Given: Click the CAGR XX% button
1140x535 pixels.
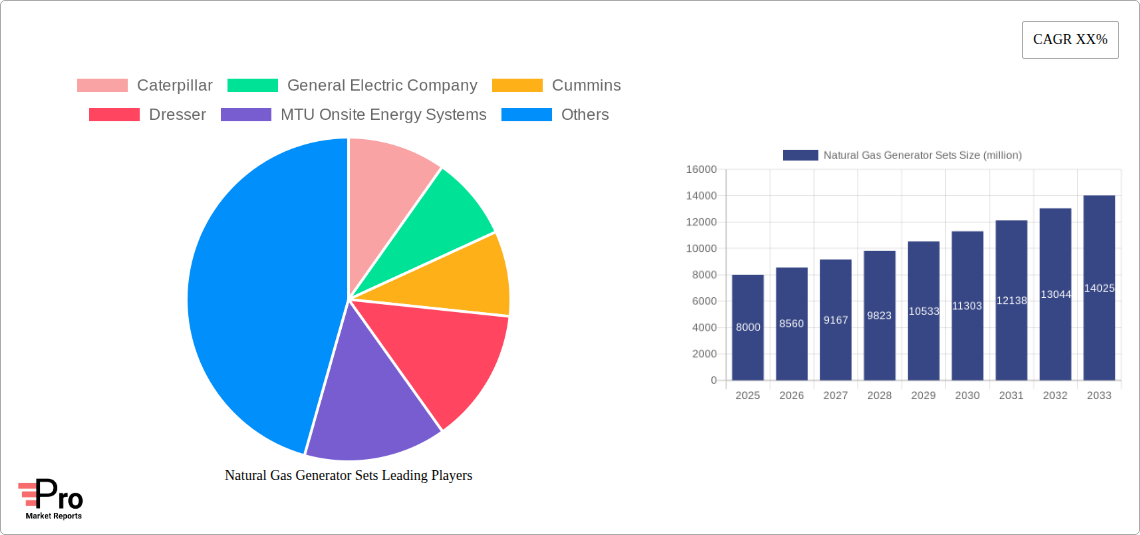Looking at the screenshot, I should point(1069,40).
